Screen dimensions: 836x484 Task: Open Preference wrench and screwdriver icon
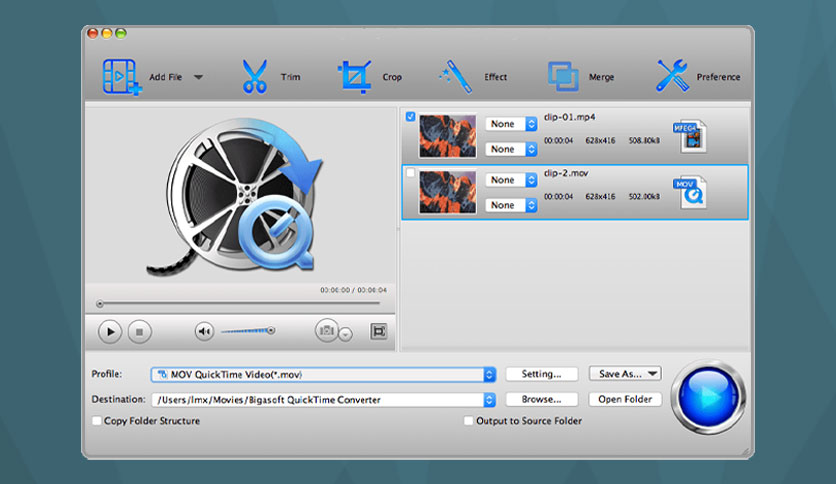pyautogui.click(x=672, y=76)
